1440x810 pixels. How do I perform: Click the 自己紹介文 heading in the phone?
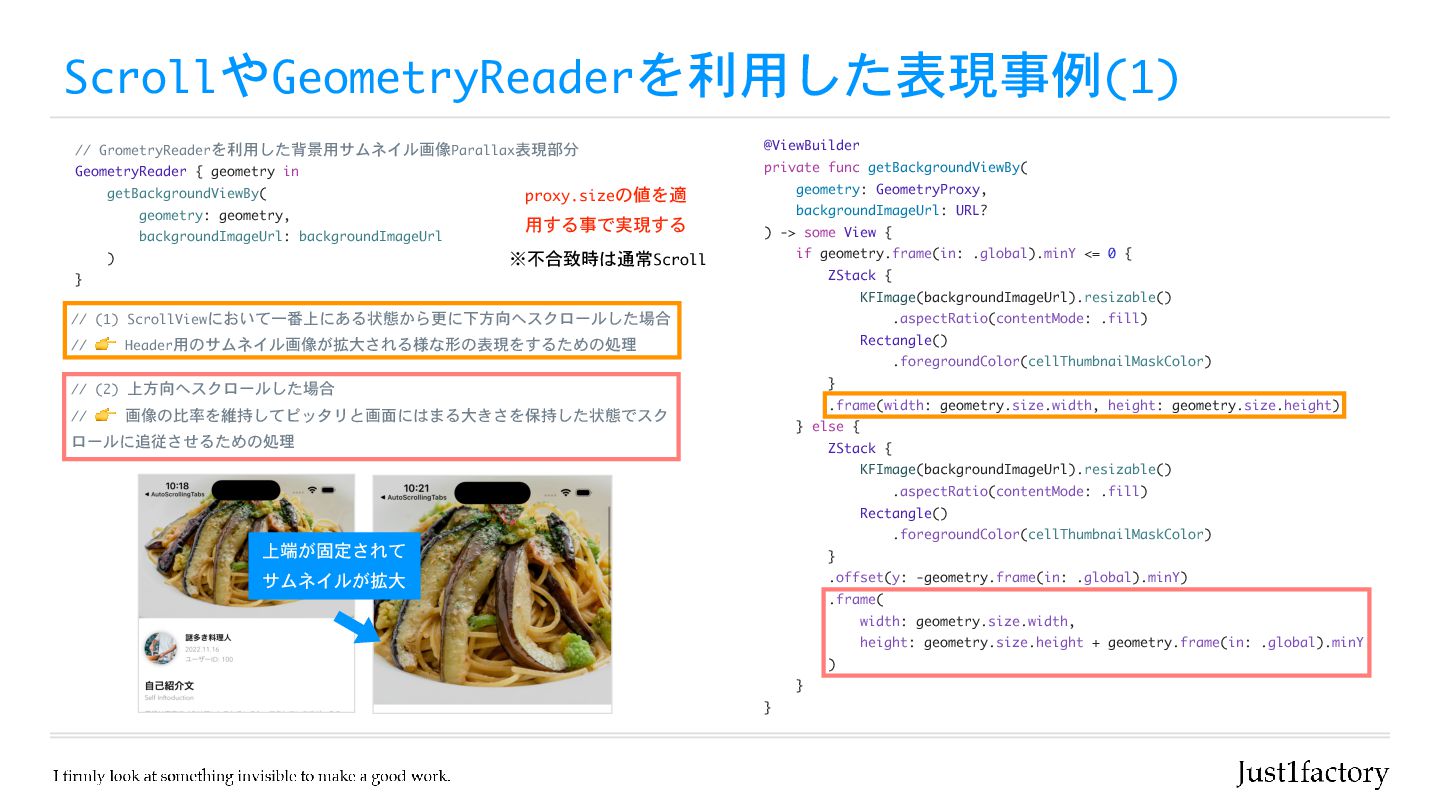pos(169,686)
